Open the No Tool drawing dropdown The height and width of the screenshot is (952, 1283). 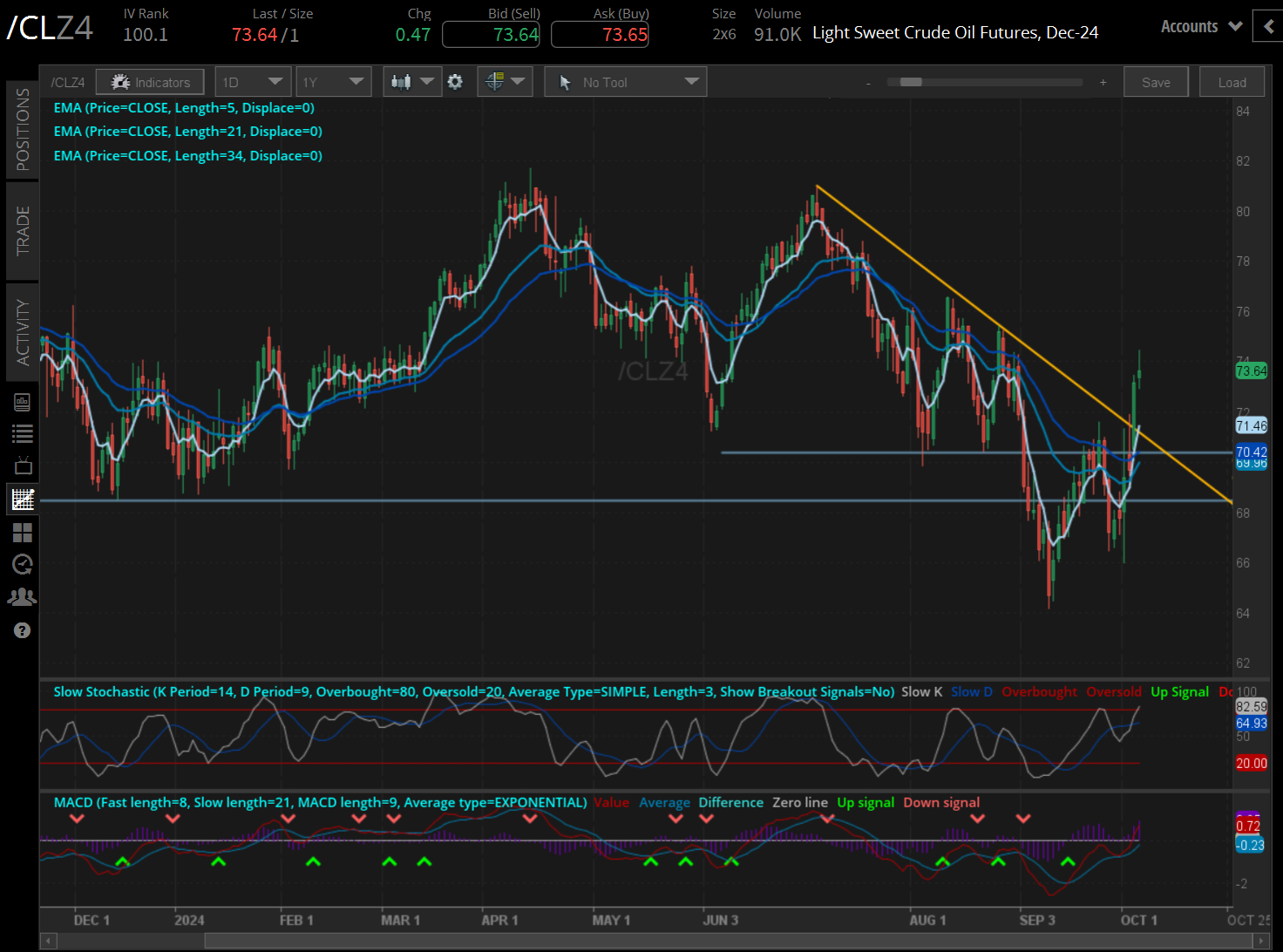pyautogui.click(x=625, y=81)
